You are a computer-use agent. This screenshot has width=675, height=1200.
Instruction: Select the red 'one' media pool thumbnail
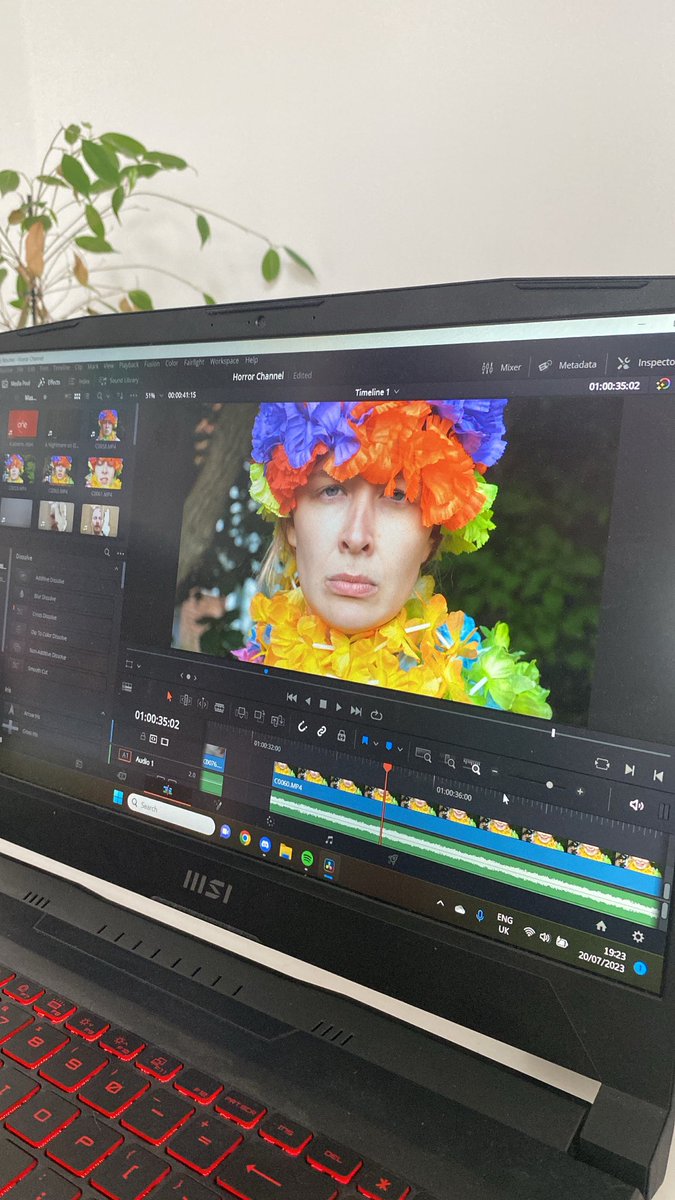point(23,424)
